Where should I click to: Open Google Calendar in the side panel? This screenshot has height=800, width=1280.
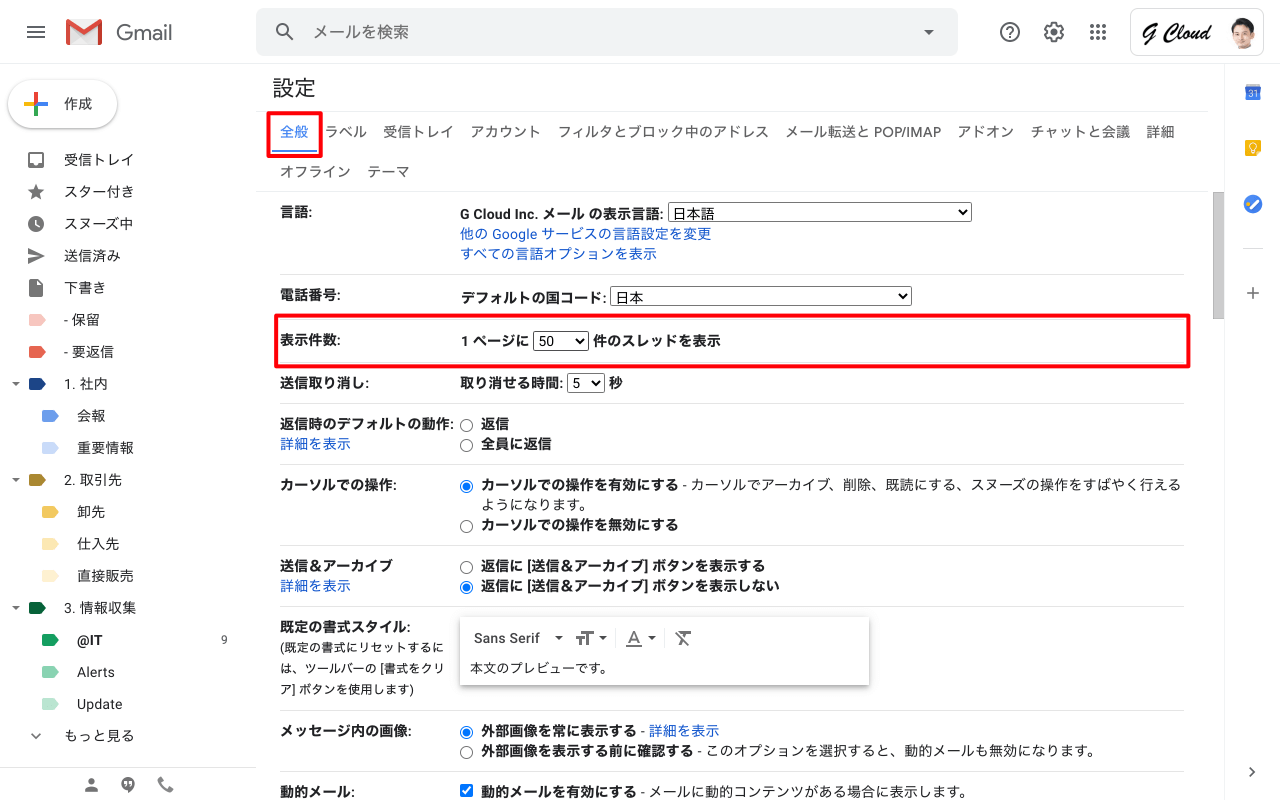(1252, 93)
